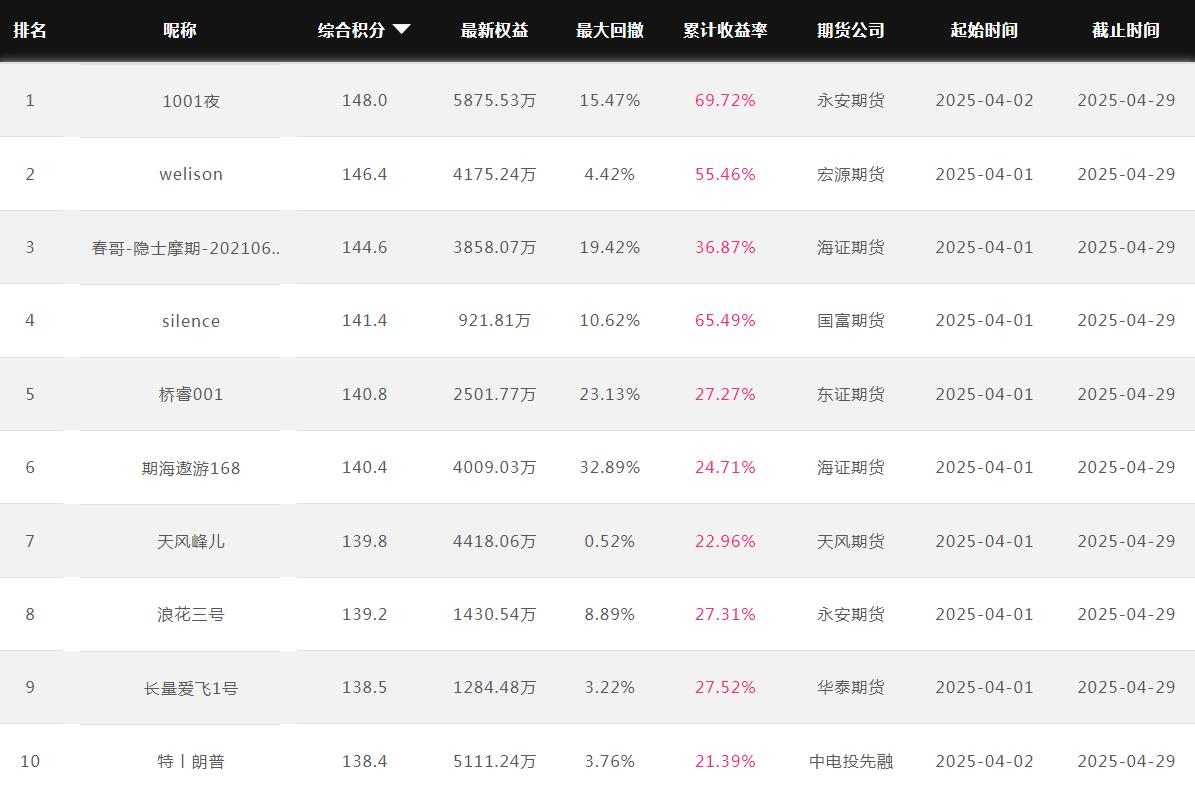Select equity value 5111.24万
Screen dimensions: 1195x794
[495, 761]
